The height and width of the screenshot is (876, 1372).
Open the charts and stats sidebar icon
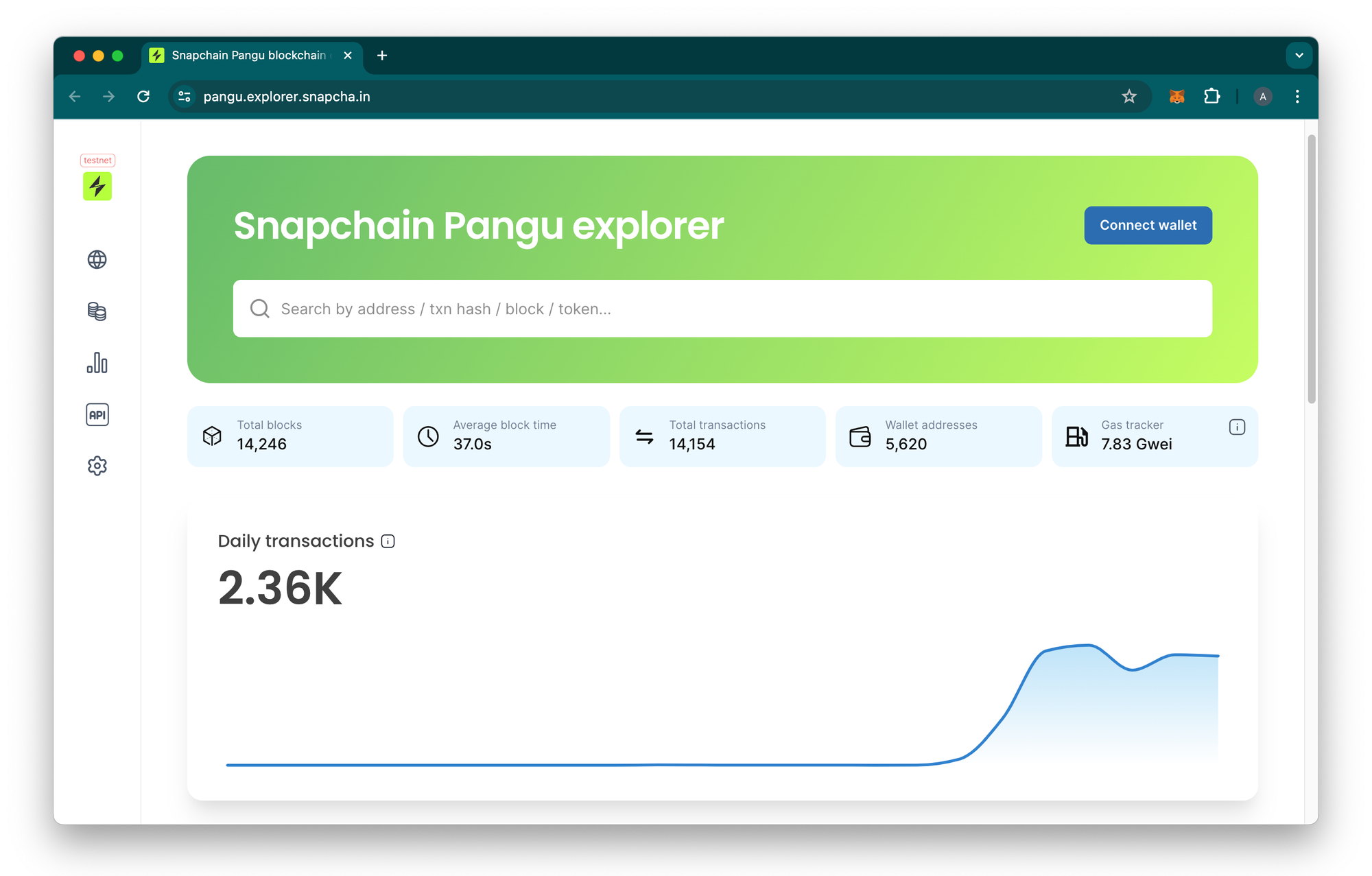tap(97, 363)
